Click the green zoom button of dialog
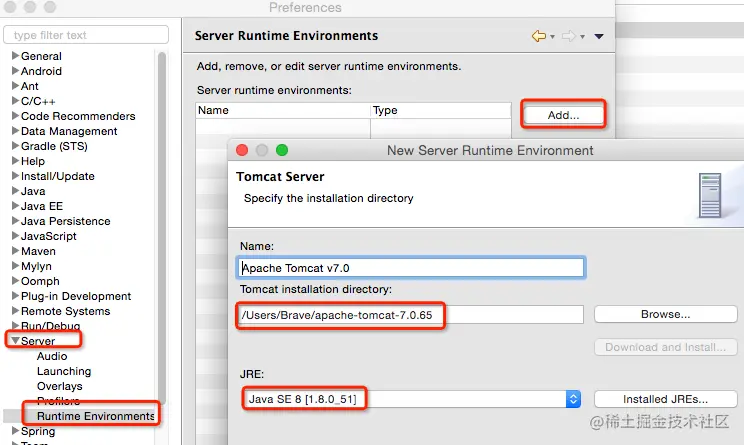This screenshot has width=744, height=445. pos(282,150)
